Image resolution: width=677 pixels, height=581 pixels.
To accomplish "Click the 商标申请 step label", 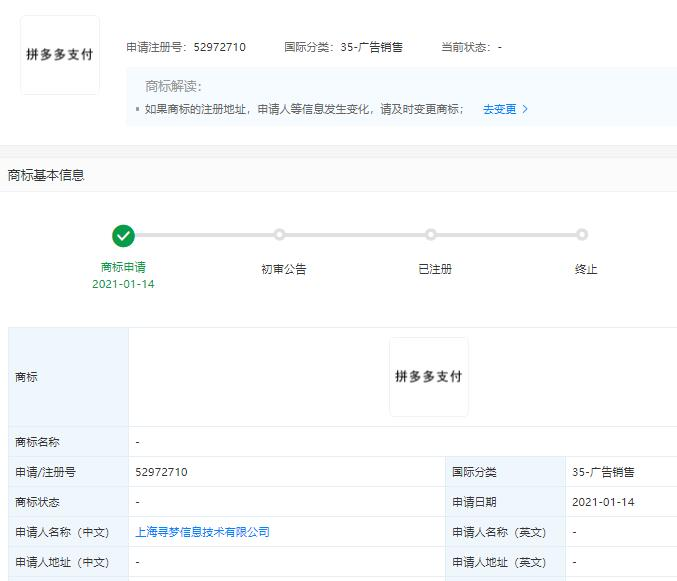I will point(123,268).
